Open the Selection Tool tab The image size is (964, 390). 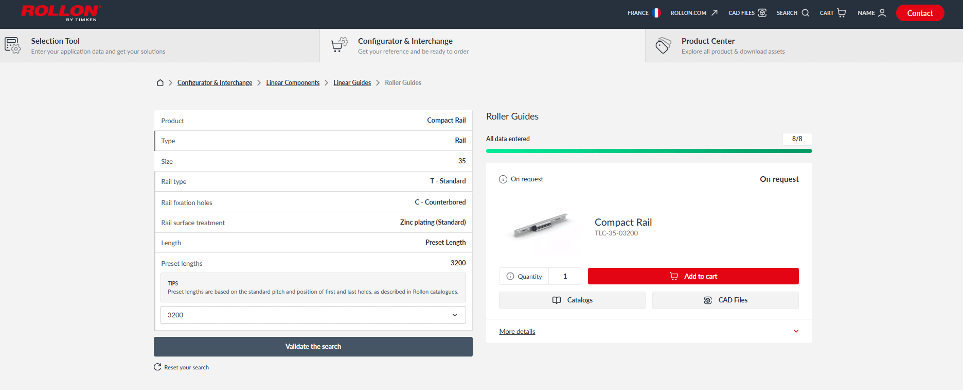point(160,46)
